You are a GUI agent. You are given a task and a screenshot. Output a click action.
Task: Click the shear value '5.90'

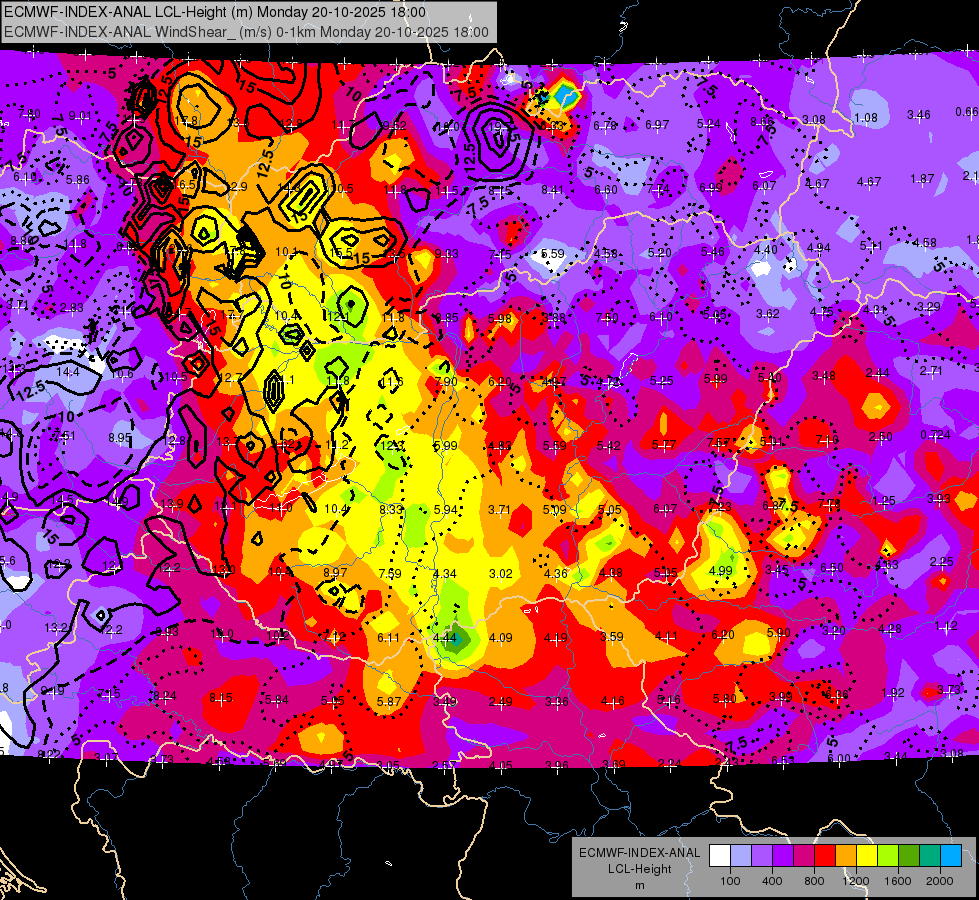pyautogui.click(x=779, y=633)
